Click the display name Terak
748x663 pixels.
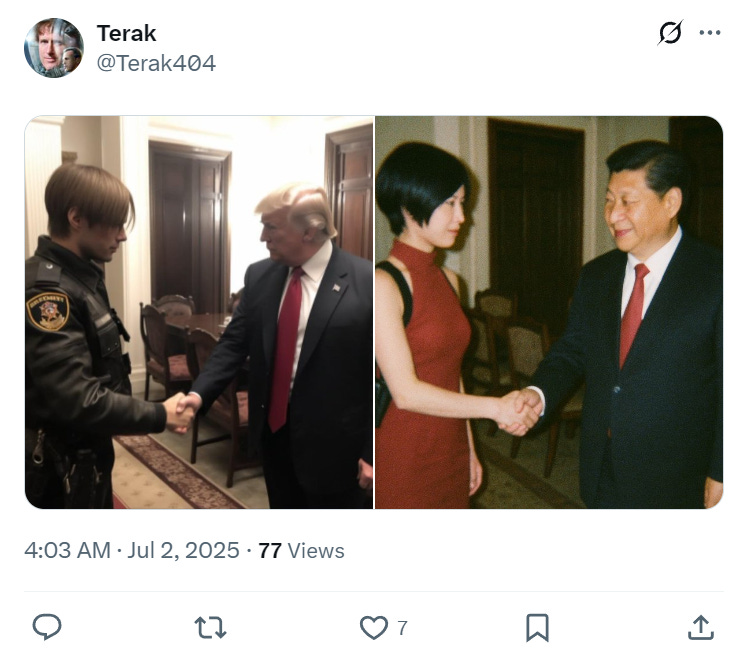pyautogui.click(x=126, y=33)
